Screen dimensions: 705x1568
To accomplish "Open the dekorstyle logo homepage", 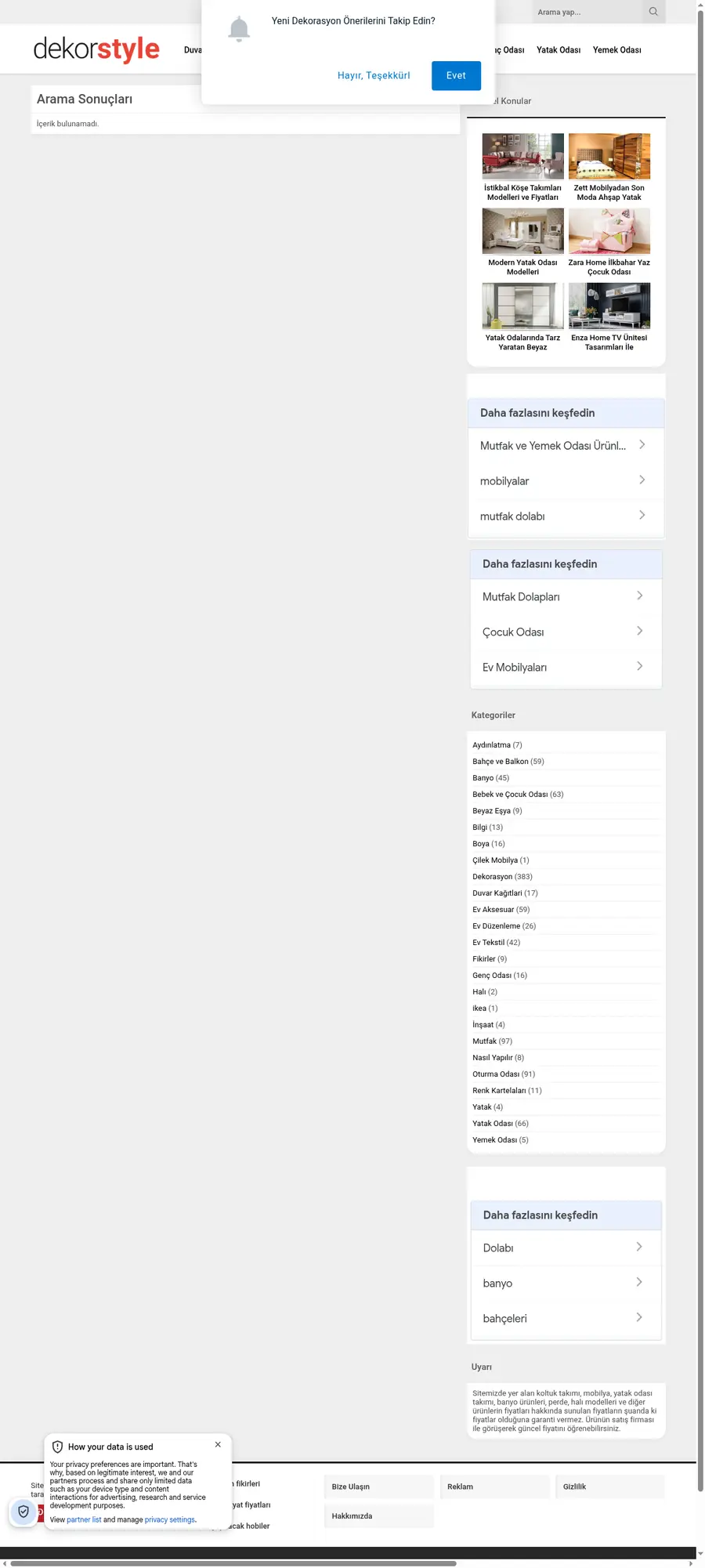I will point(96,49).
